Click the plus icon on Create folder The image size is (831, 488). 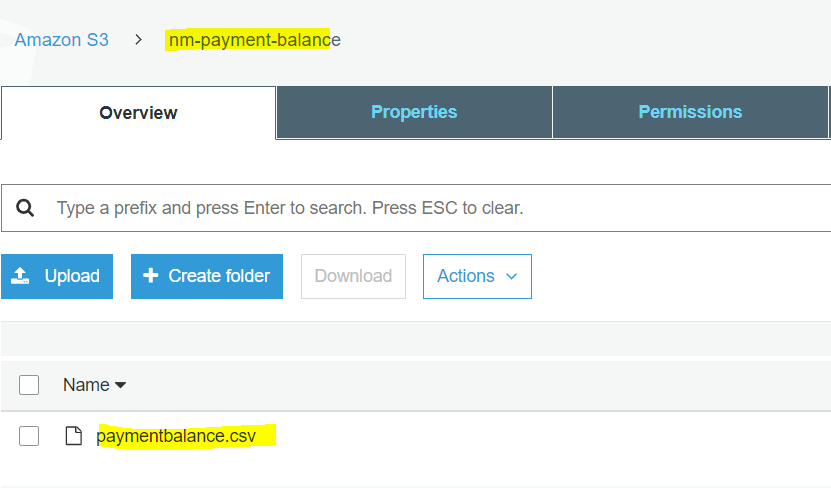[151, 276]
